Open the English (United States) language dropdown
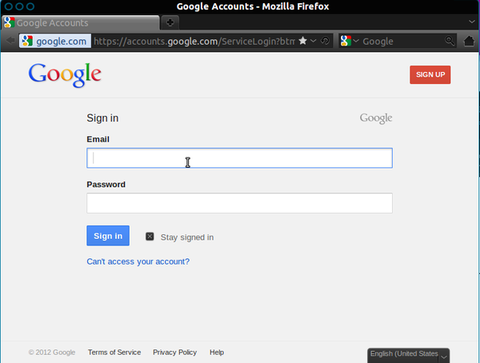This screenshot has height=363, width=480. pyautogui.click(x=409, y=355)
